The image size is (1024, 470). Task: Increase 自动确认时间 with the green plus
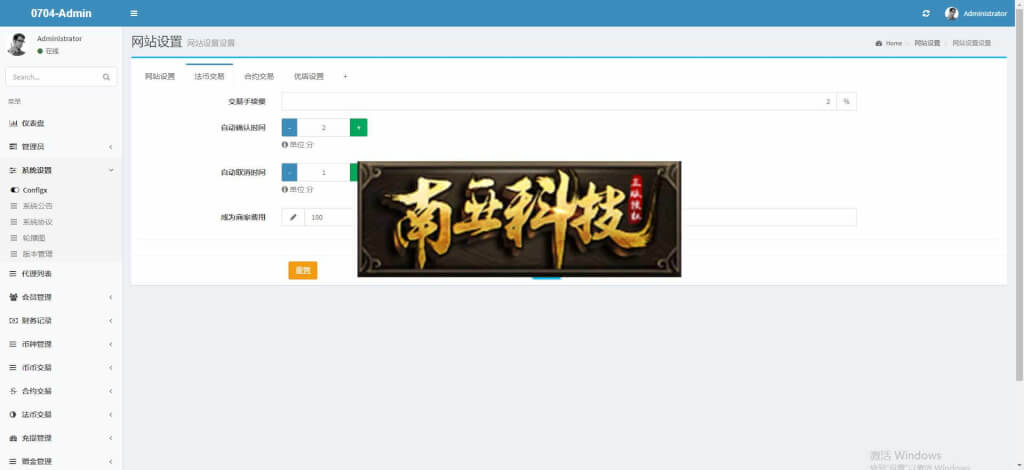tap(359, 127)
